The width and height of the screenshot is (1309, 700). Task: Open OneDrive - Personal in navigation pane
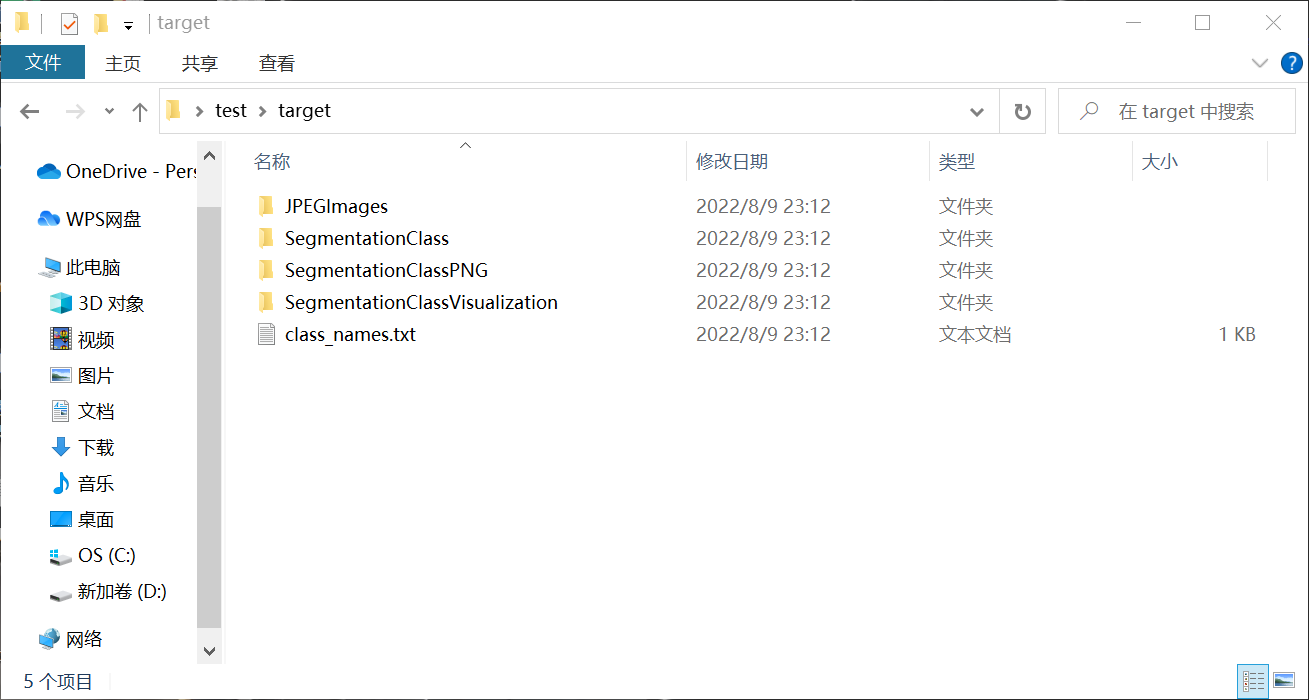click(x=116, y=171)
